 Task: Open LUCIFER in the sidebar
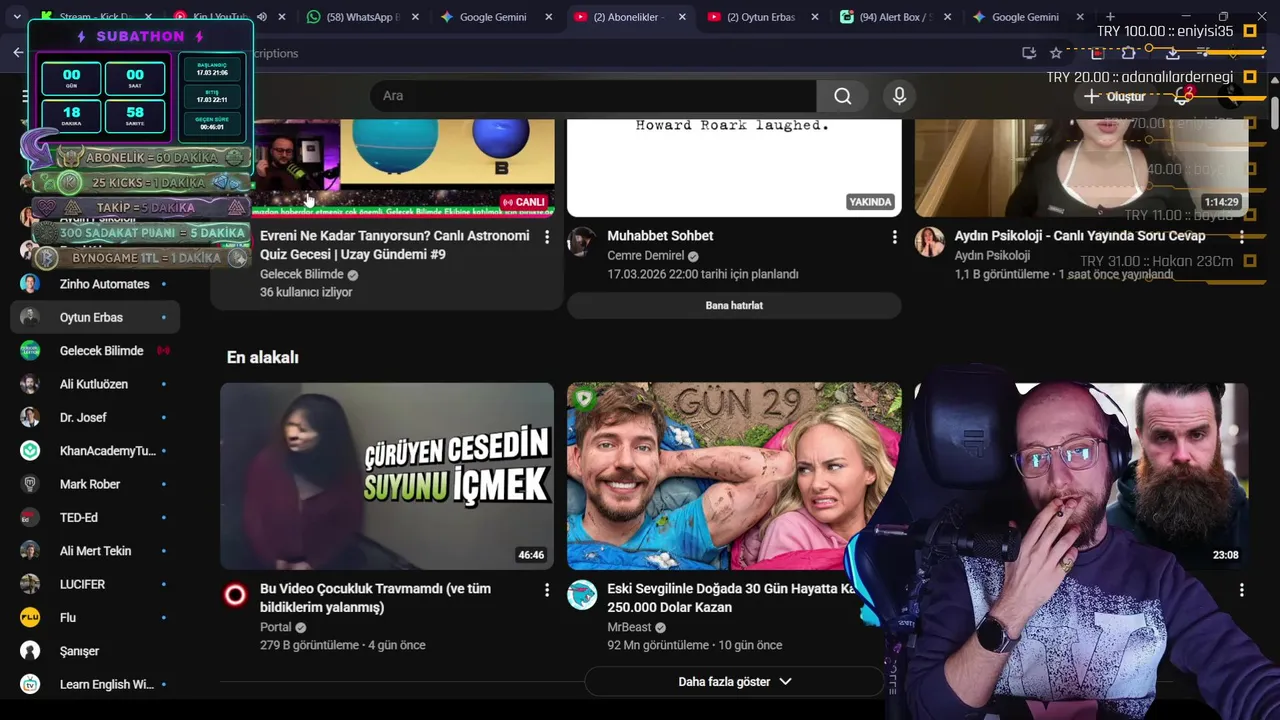[x=95, y=584]
